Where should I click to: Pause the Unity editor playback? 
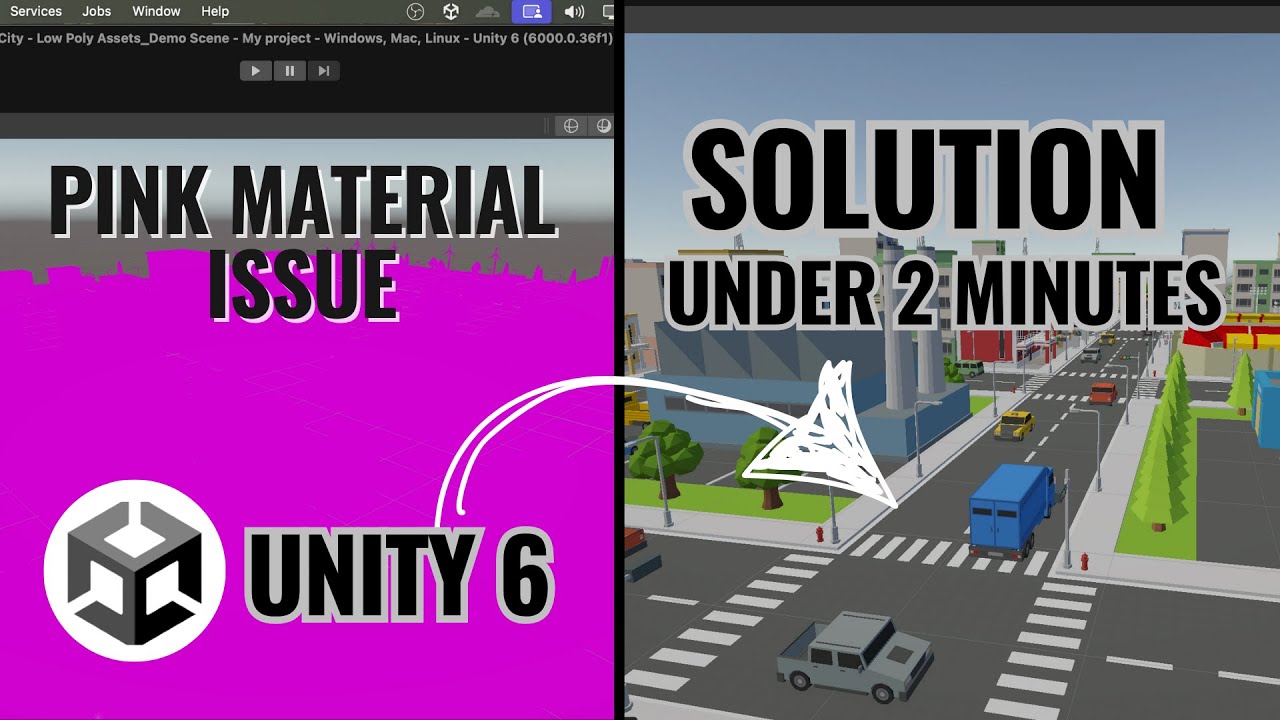tap(290, 71)
